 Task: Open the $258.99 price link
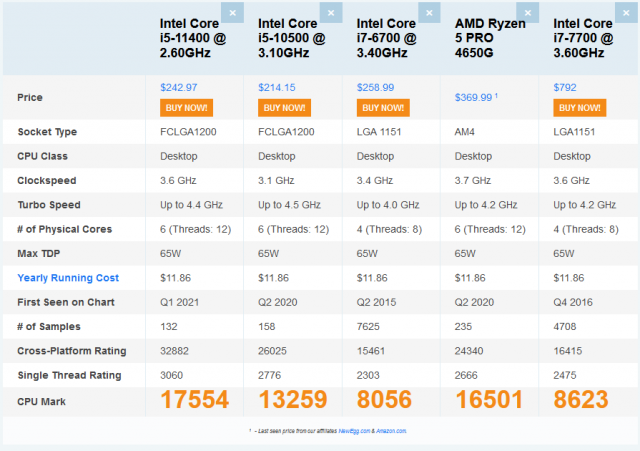[x=376, y=87]
